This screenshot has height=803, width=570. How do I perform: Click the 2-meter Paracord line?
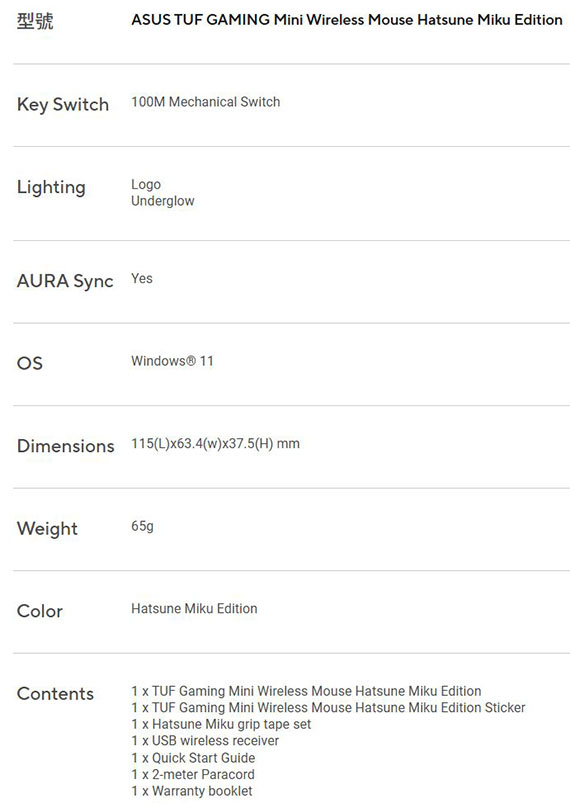coord(193,774)
